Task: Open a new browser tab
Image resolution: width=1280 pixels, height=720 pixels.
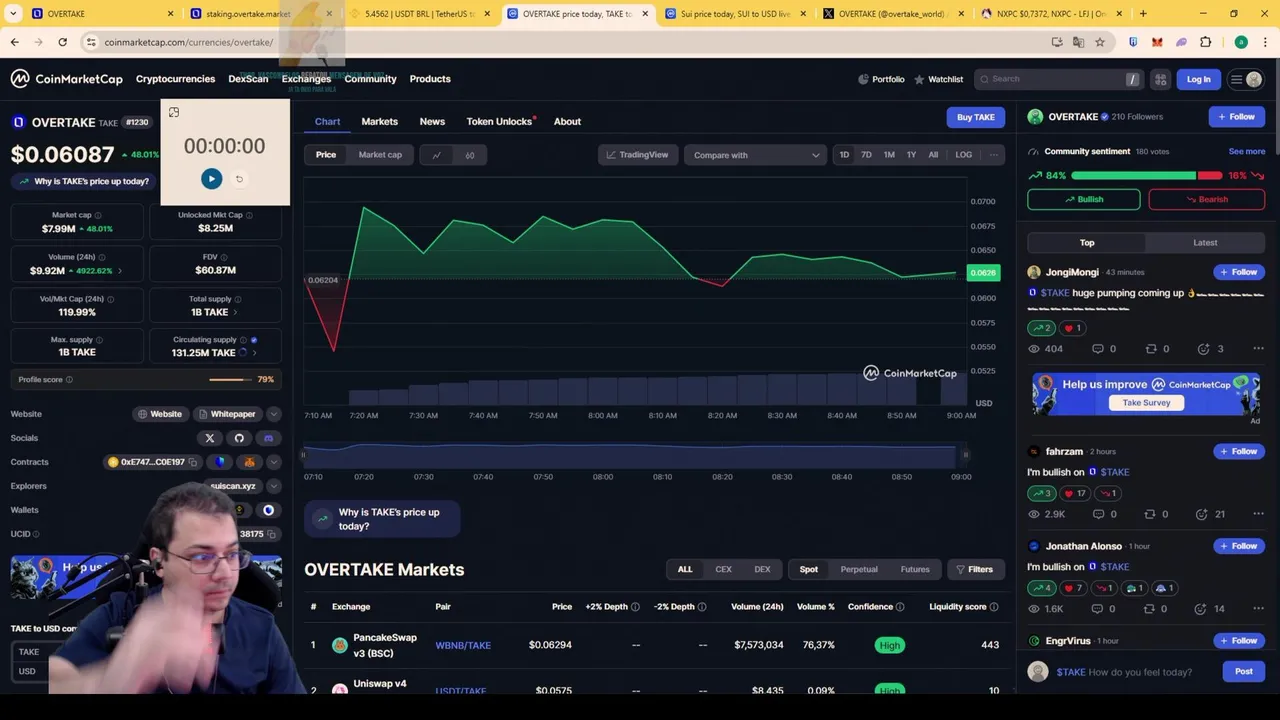Action: [1143, 14]
